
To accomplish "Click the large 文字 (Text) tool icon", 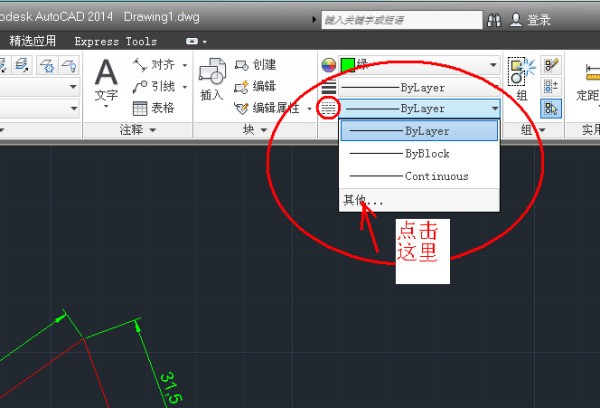I will tap(107, 76).
